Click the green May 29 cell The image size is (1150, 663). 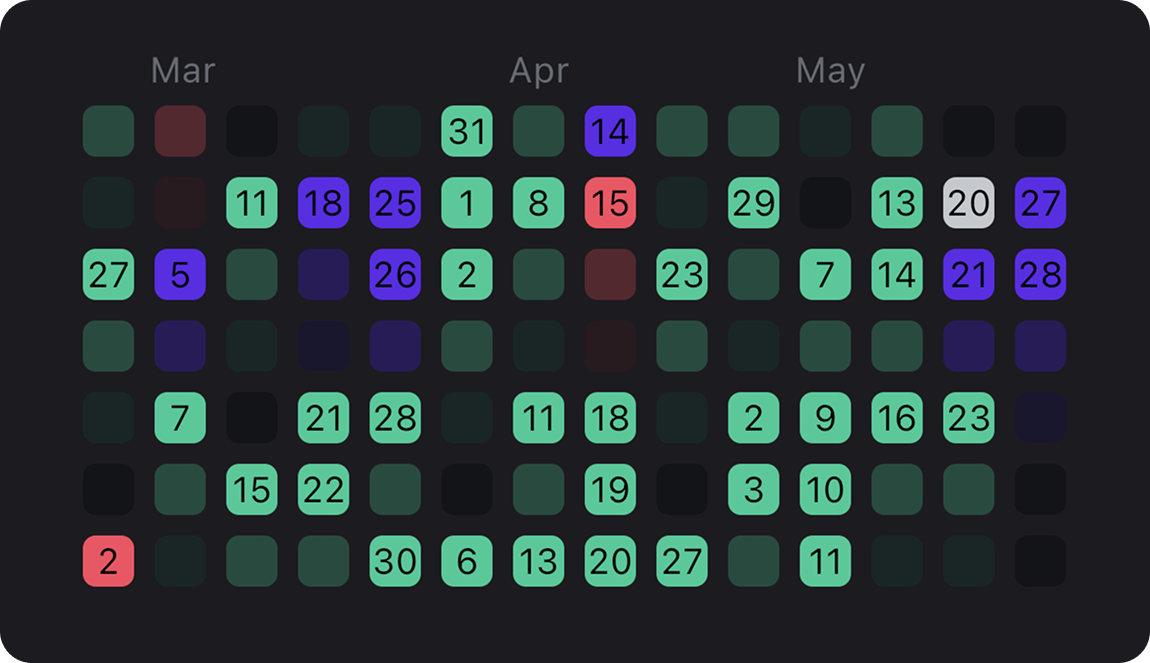point(753,203)
